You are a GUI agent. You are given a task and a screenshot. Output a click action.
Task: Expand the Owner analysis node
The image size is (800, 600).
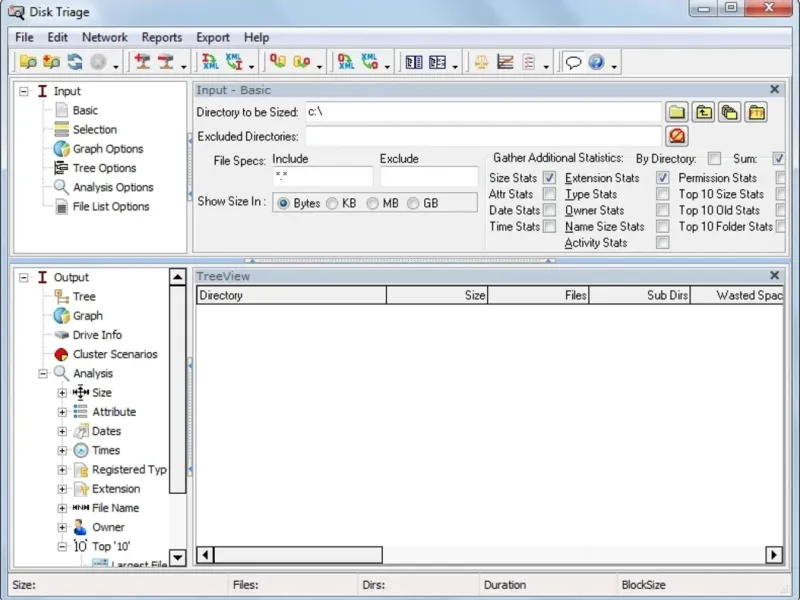point(62,527)
